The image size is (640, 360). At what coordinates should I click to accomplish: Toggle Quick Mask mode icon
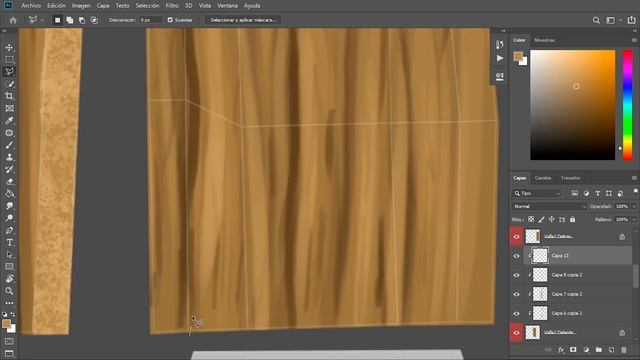click(x=9, y=341)
